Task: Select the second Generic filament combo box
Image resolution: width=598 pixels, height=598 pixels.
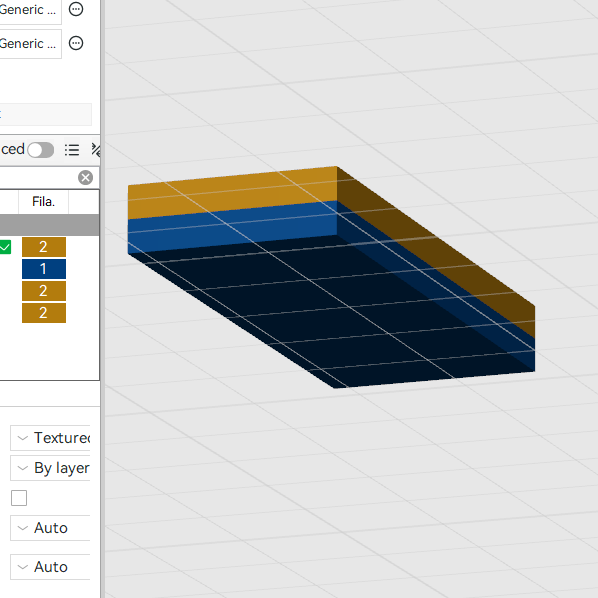Action: tap(31, 44)
